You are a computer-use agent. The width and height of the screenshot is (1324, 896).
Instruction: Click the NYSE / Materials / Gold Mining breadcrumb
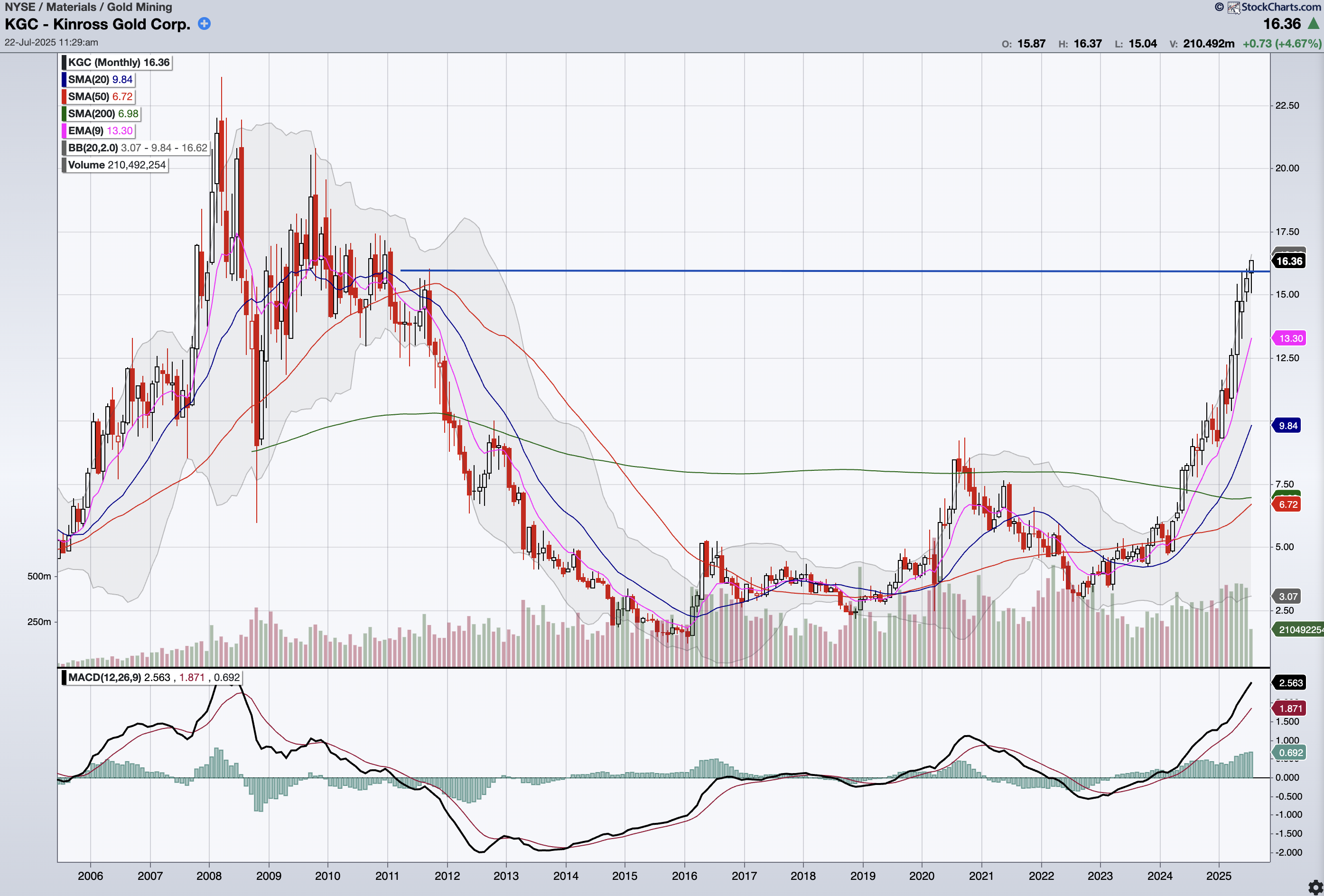pyautogui.click(x=88, y=7)
